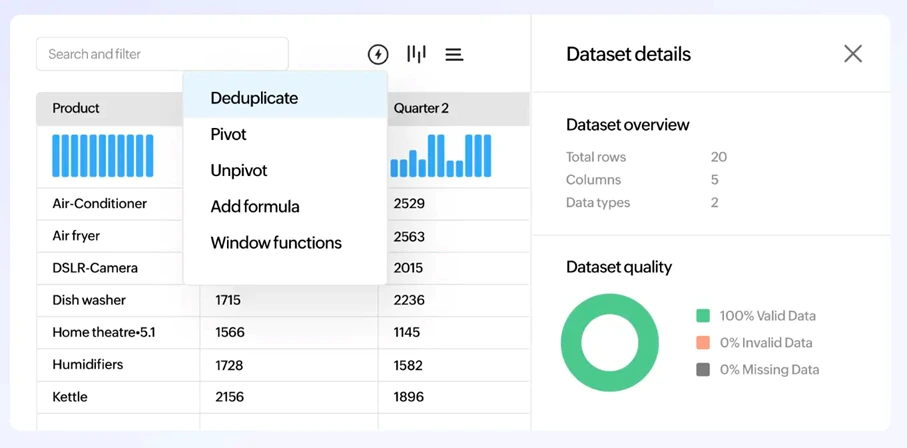Click the 1715 value cell

tap(289, 300)
